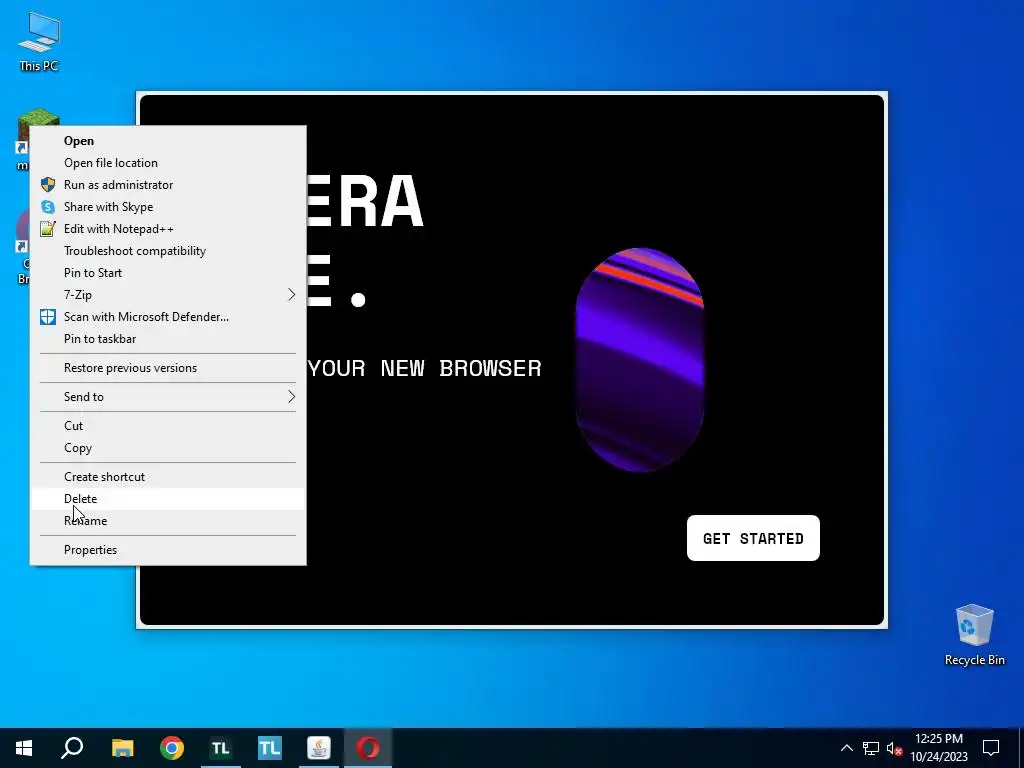The height and width of the screenshot is (768, 1024).
Task: Choose Rename from the context menu
Action: (x=168, y=520)
